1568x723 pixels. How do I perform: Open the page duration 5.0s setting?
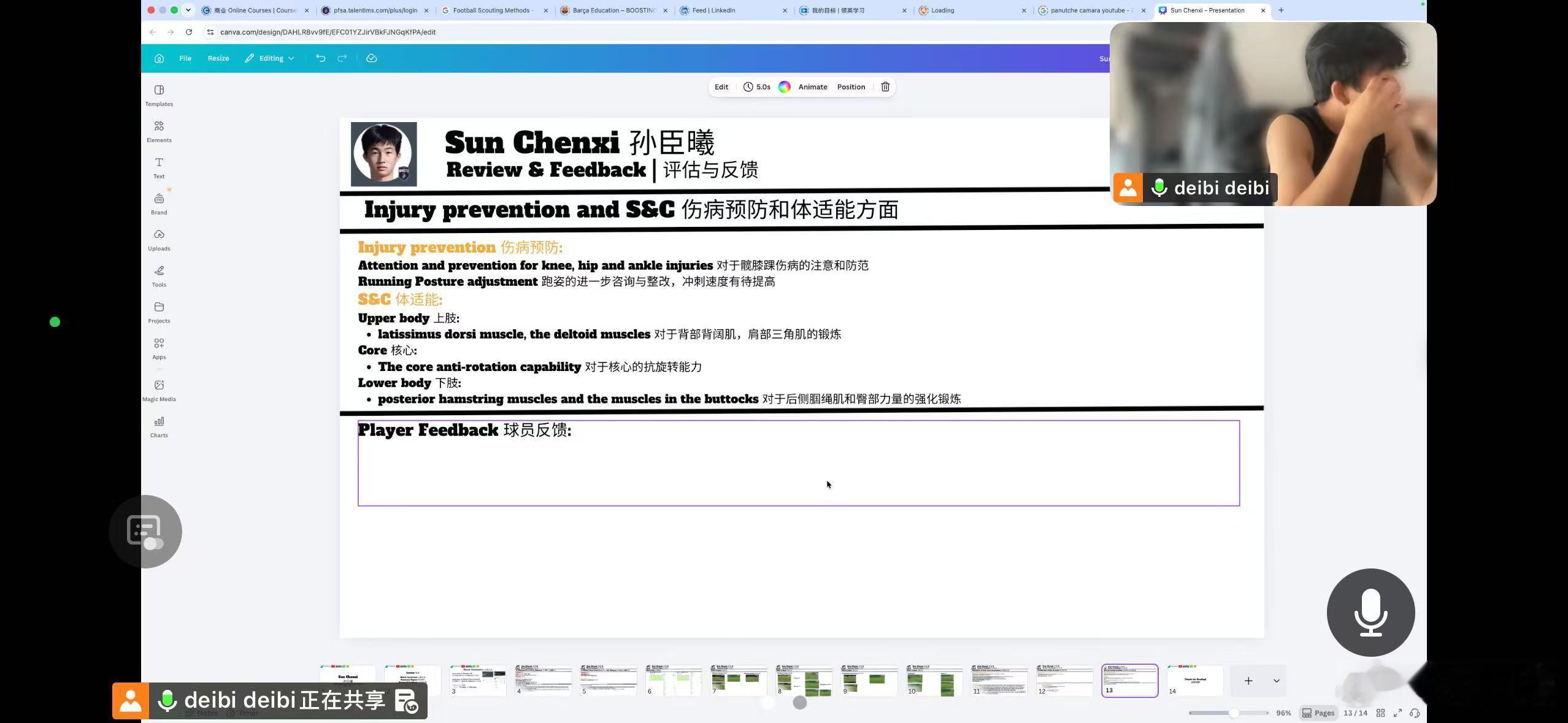(x=757, y=86)
